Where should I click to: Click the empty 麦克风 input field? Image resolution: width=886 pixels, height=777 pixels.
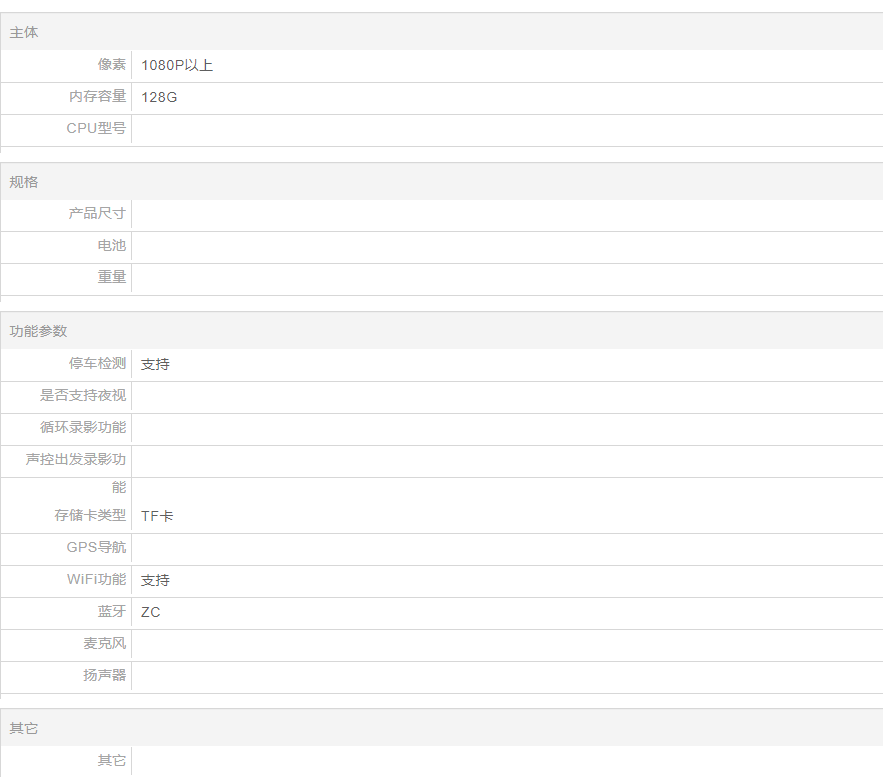coord(505,644)
